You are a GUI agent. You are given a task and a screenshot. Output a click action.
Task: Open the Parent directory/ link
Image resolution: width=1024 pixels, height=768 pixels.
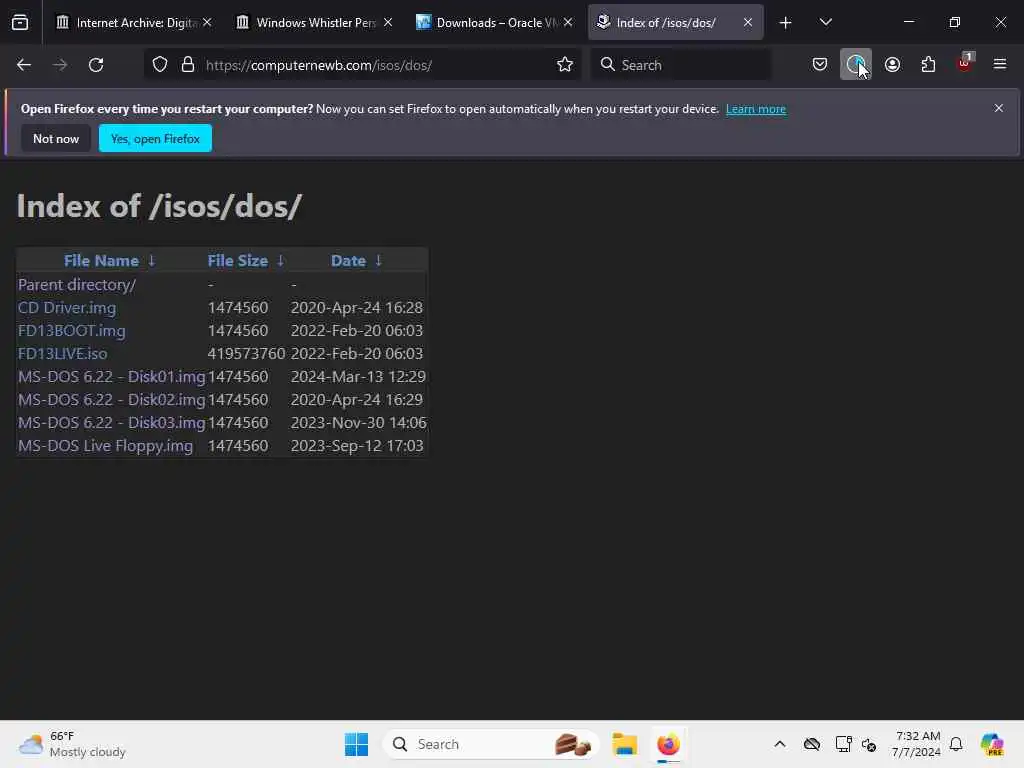pyautogui.click(x=77, y=285)
